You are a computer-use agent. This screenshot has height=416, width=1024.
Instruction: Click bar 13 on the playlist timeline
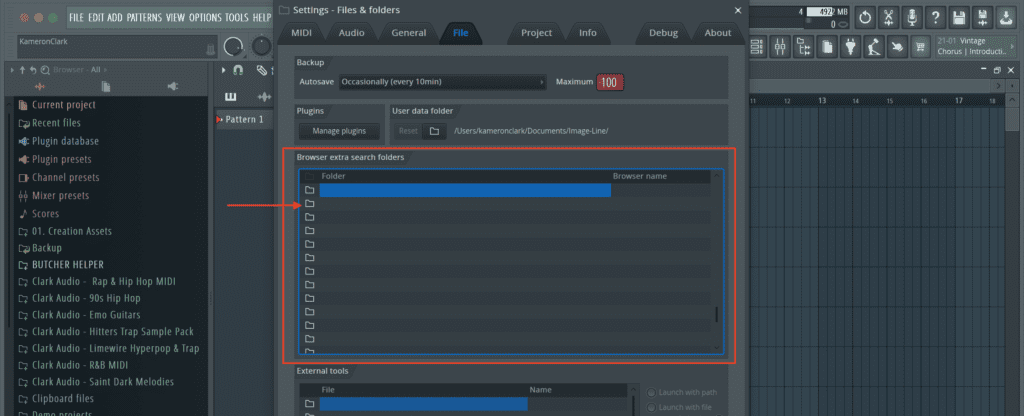click(x=822, y=101)
